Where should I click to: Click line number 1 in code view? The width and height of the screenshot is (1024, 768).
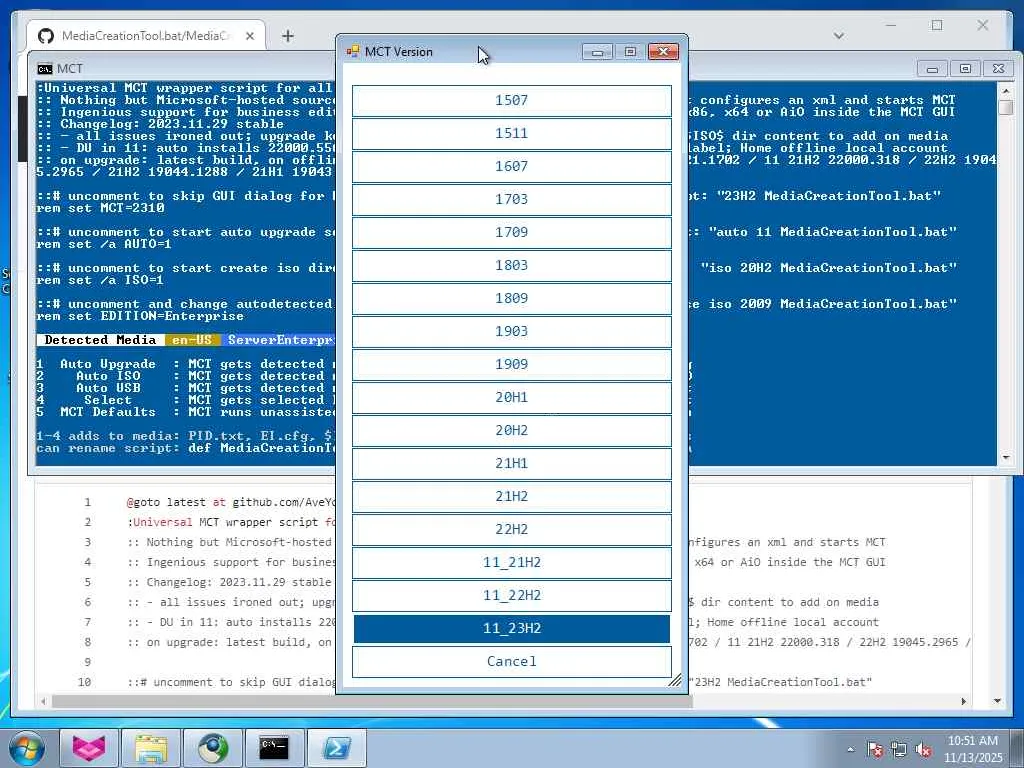pyautogui.click(x=88, y=503)
